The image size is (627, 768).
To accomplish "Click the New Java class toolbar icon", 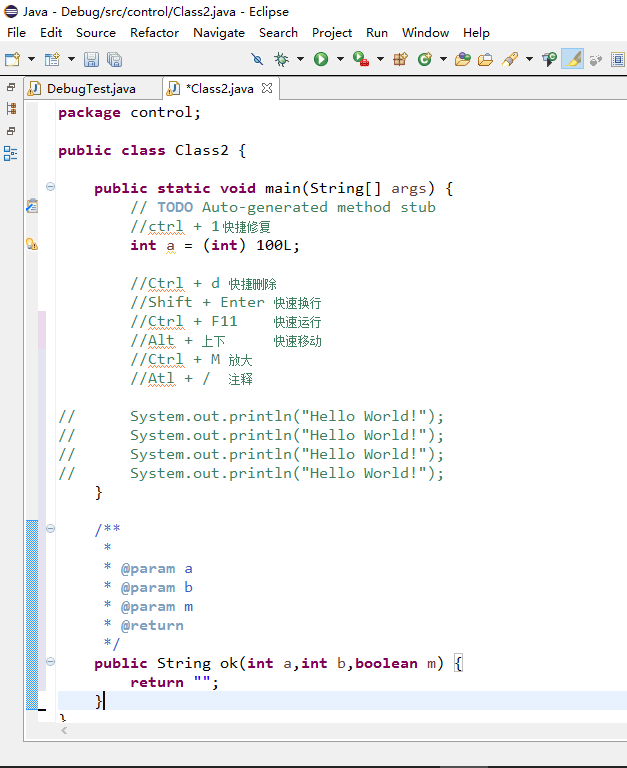I will (x=52, y=59).
